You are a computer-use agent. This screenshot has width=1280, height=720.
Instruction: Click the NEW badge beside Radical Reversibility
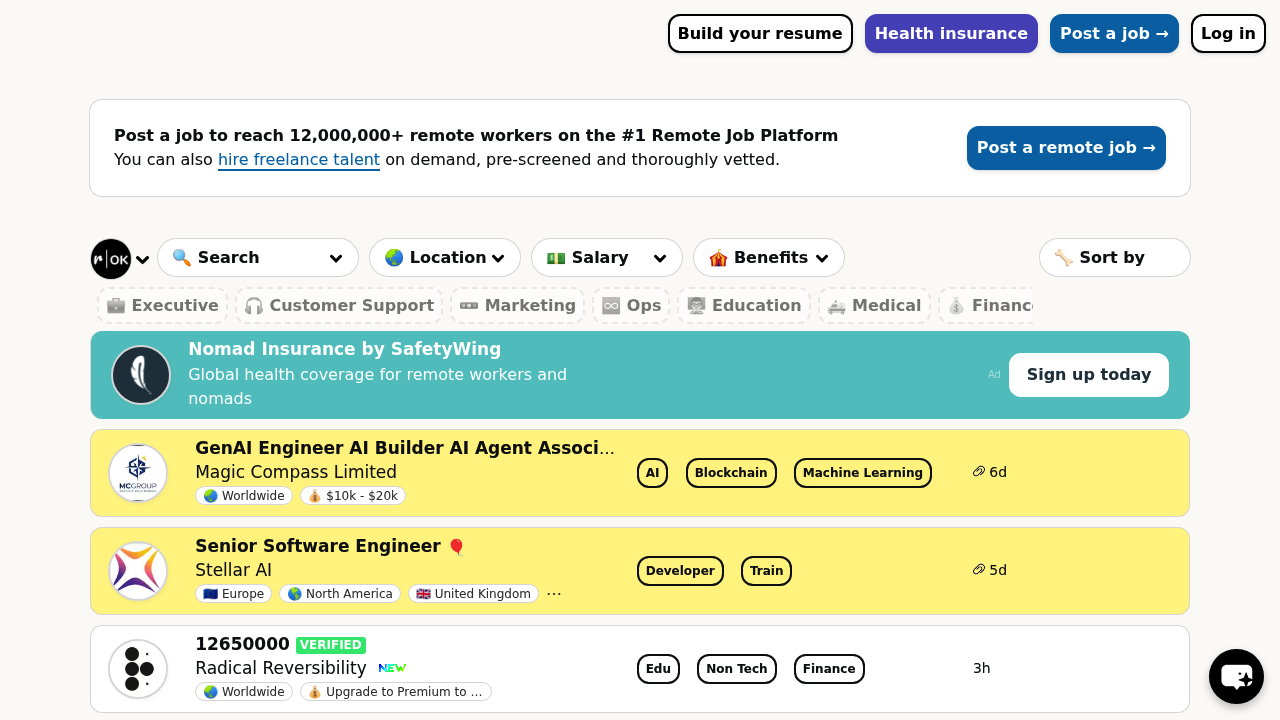(392, 668)
